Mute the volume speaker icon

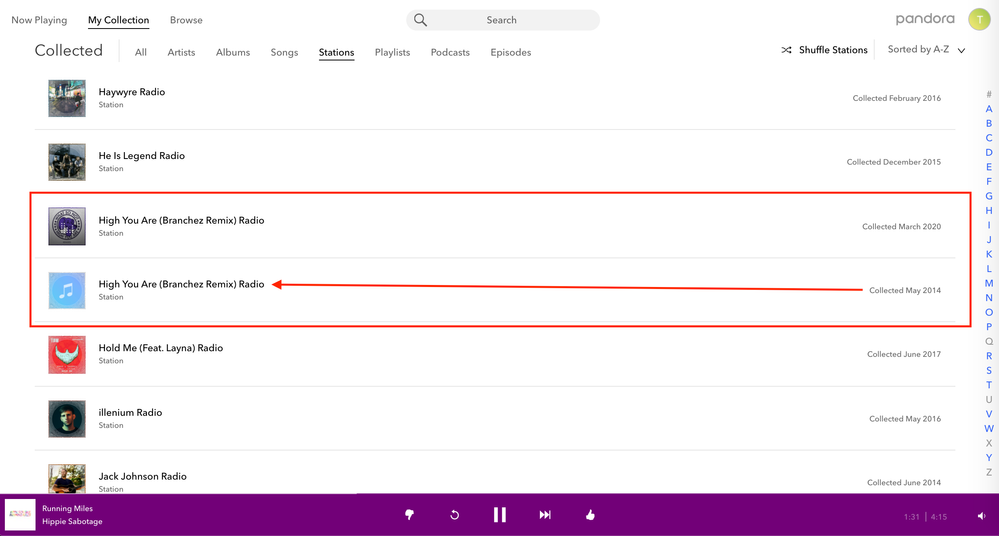981,516
